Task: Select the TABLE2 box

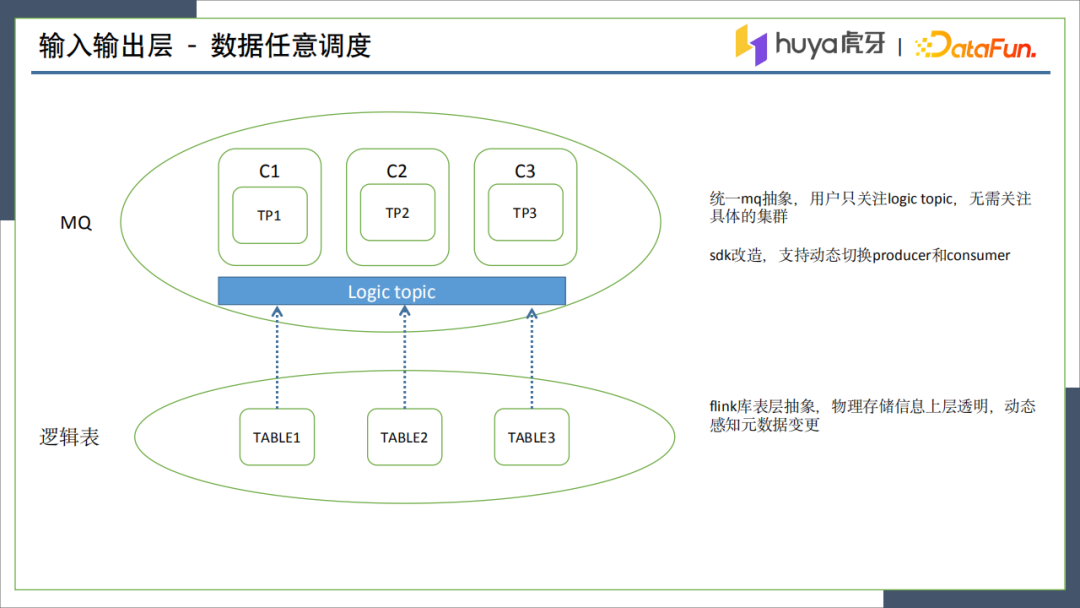Action: tap(404, 437)
